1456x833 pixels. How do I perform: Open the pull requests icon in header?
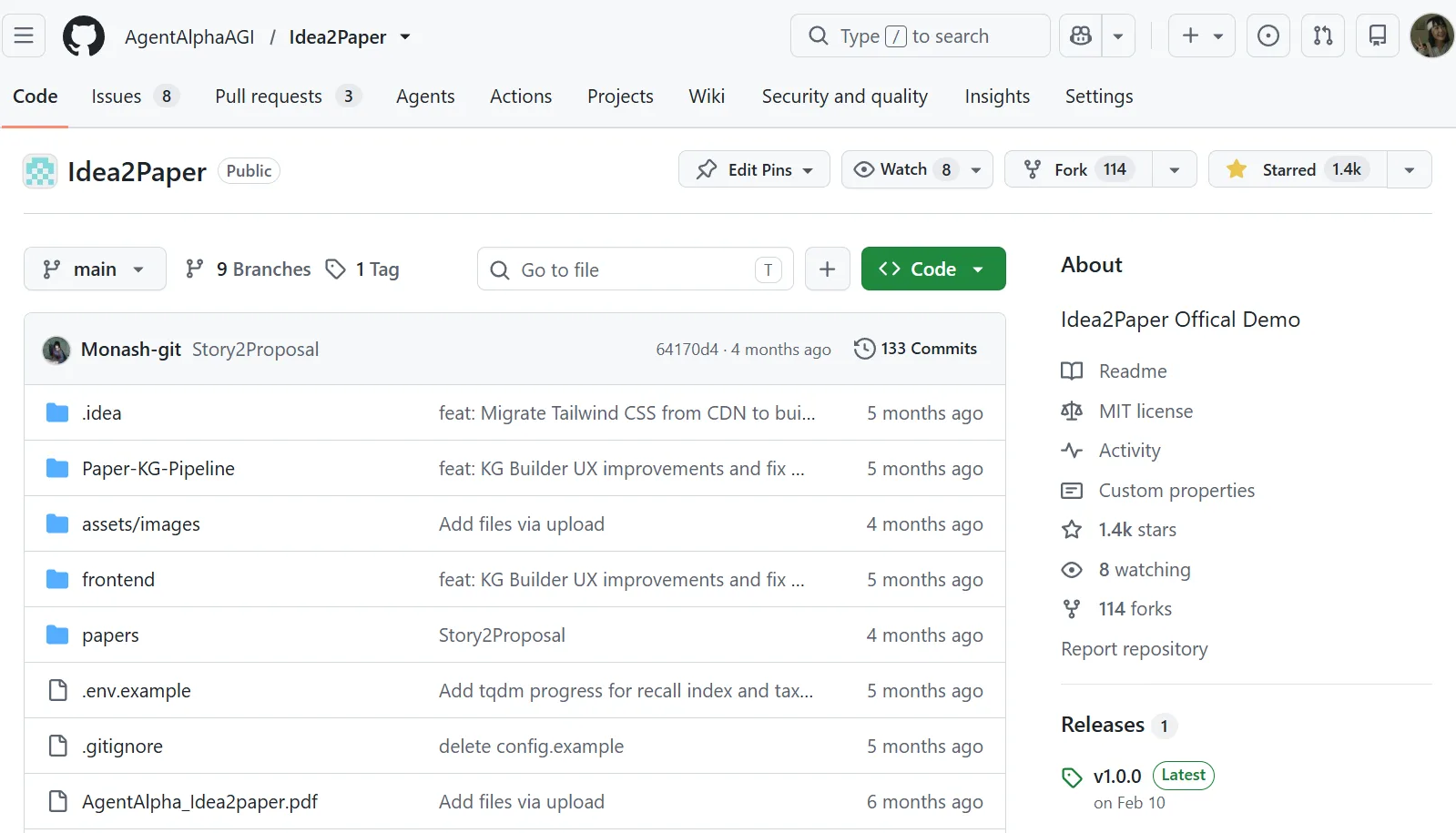(x=1323, y=36)
